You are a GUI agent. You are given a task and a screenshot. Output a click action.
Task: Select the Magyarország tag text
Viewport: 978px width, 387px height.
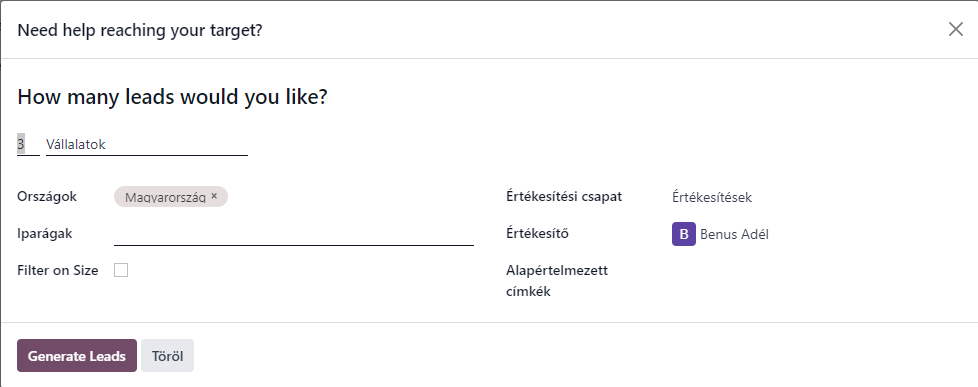pyautogui.click(x=165, y=197)
